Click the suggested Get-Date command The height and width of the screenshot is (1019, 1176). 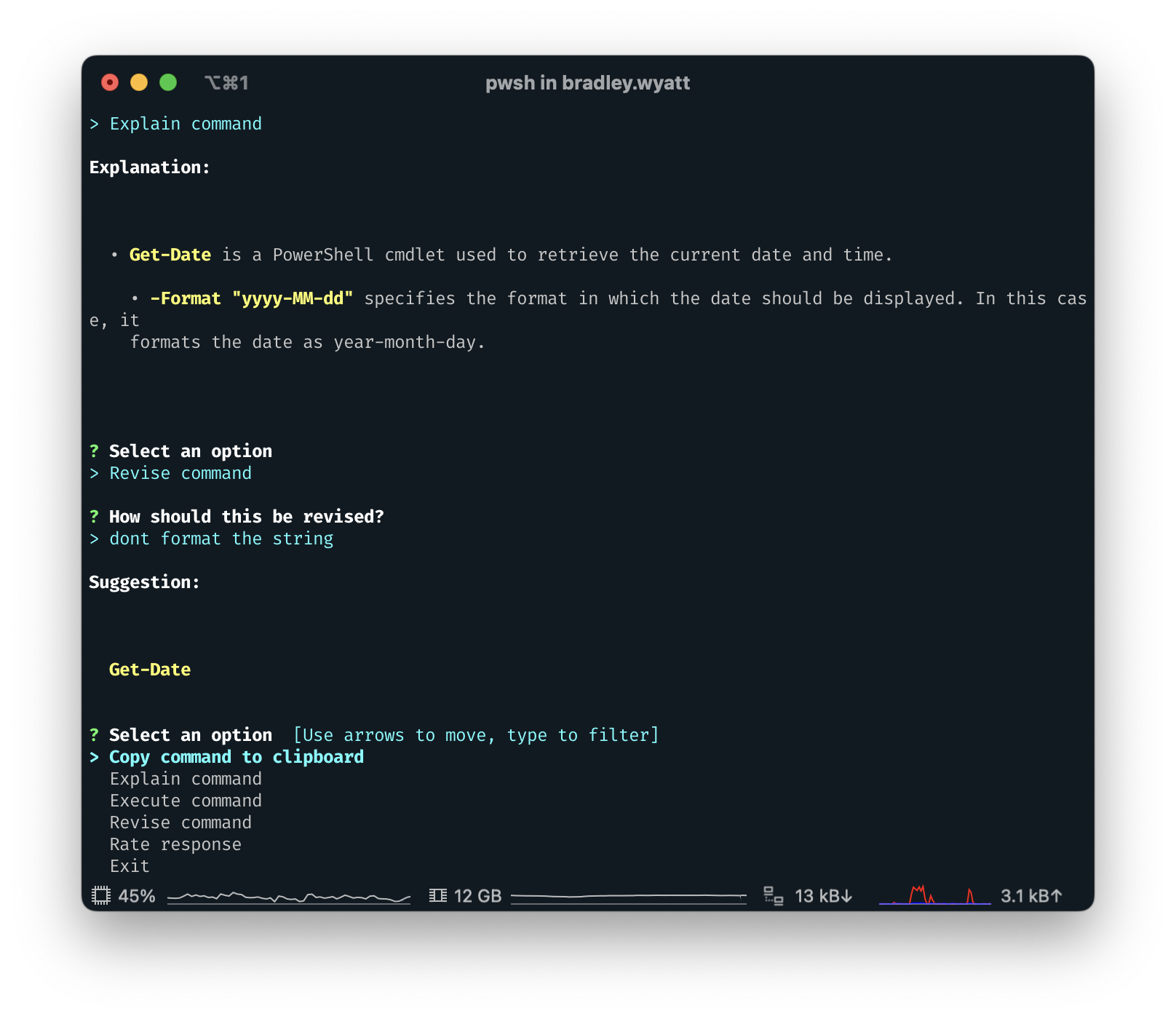coord(150,670)
